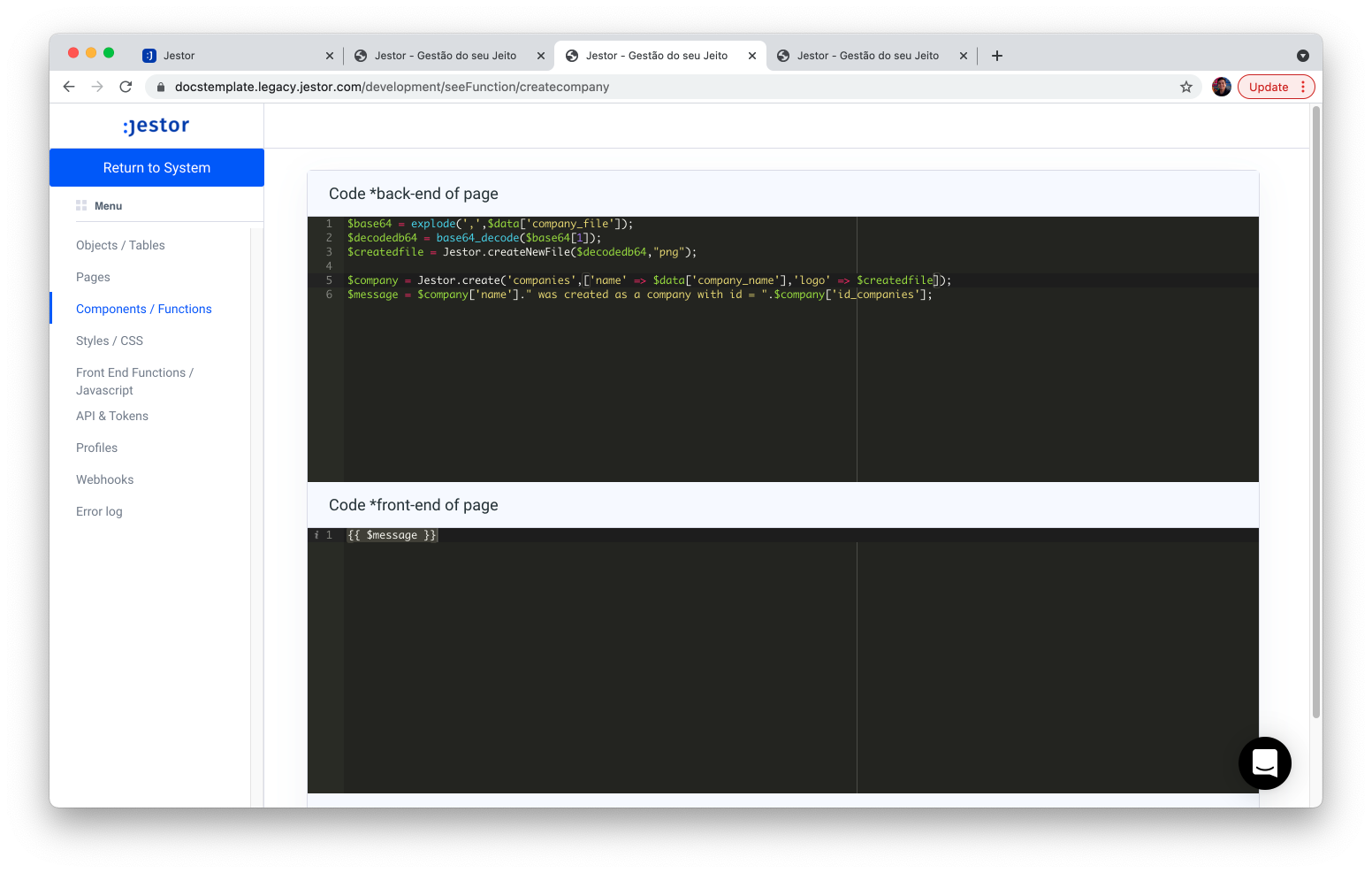Screen dimensions: 1372x873
Task: Open Profiles in sidebar
Action: point(96,448)
